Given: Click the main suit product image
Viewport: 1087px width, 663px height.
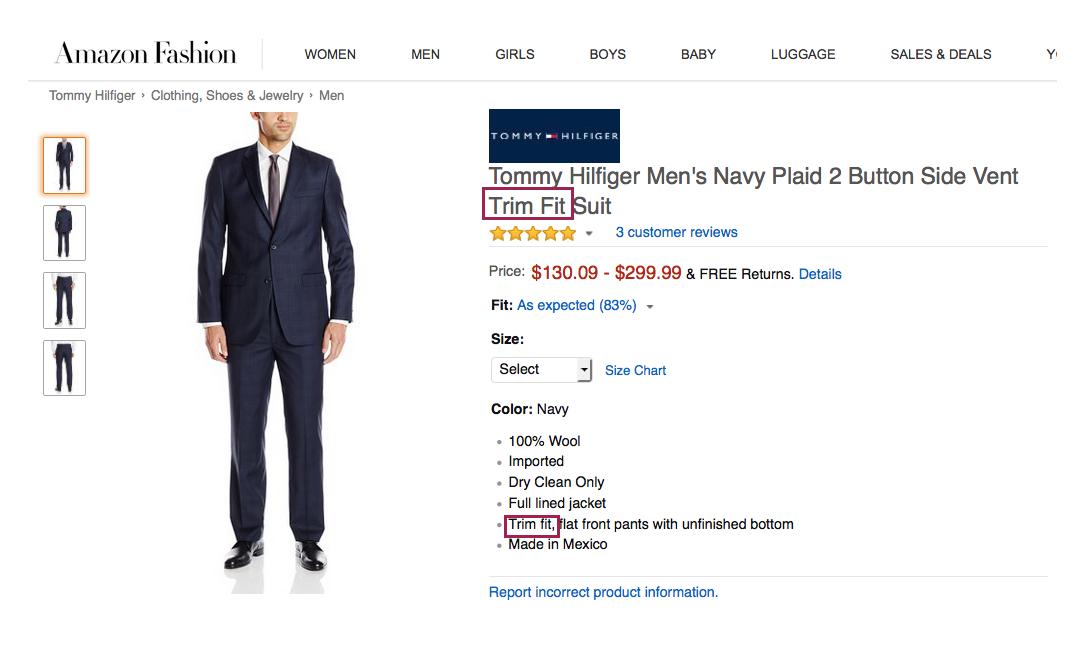Looking at the screenshot, I should click(276, 352).
